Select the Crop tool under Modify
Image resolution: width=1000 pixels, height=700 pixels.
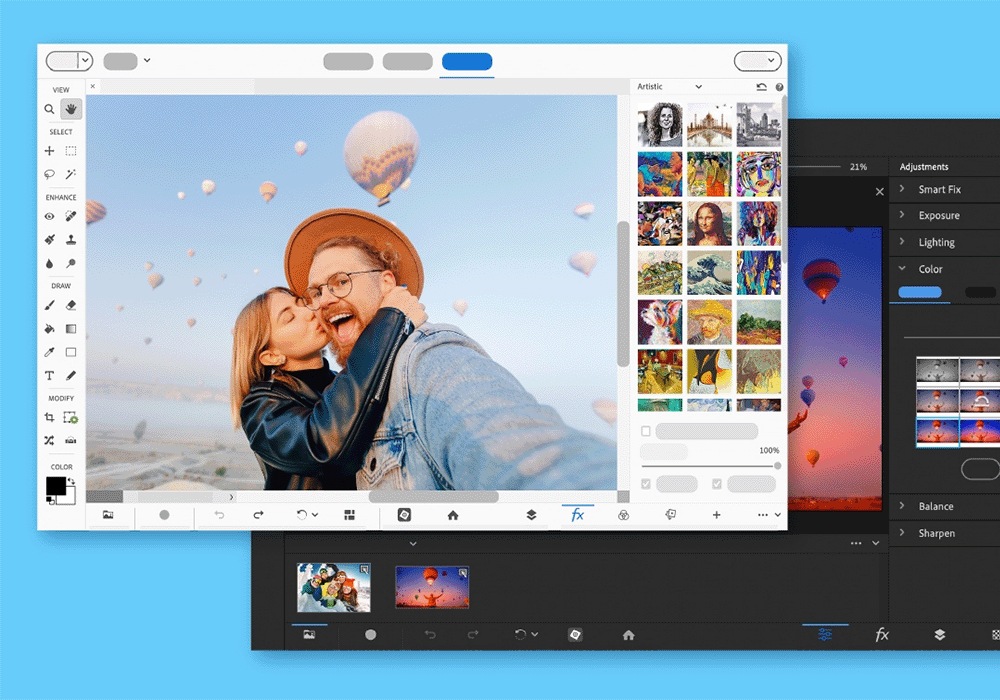pos(49,417)
